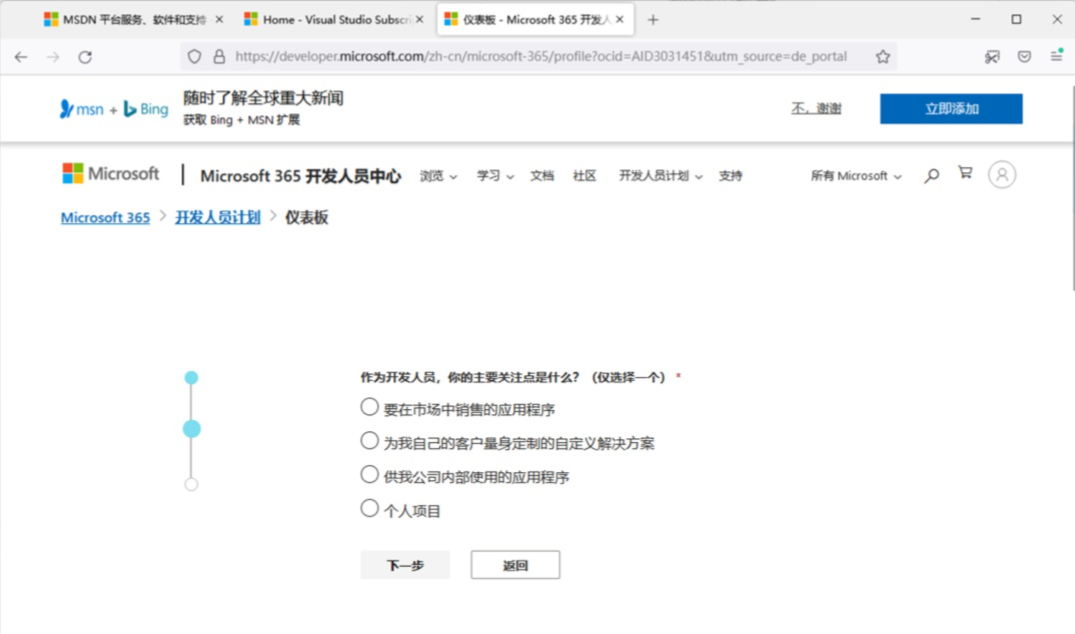
Task: Select 要在市场中销售的应用程序 radio option
Action: [x=370, y=407]
